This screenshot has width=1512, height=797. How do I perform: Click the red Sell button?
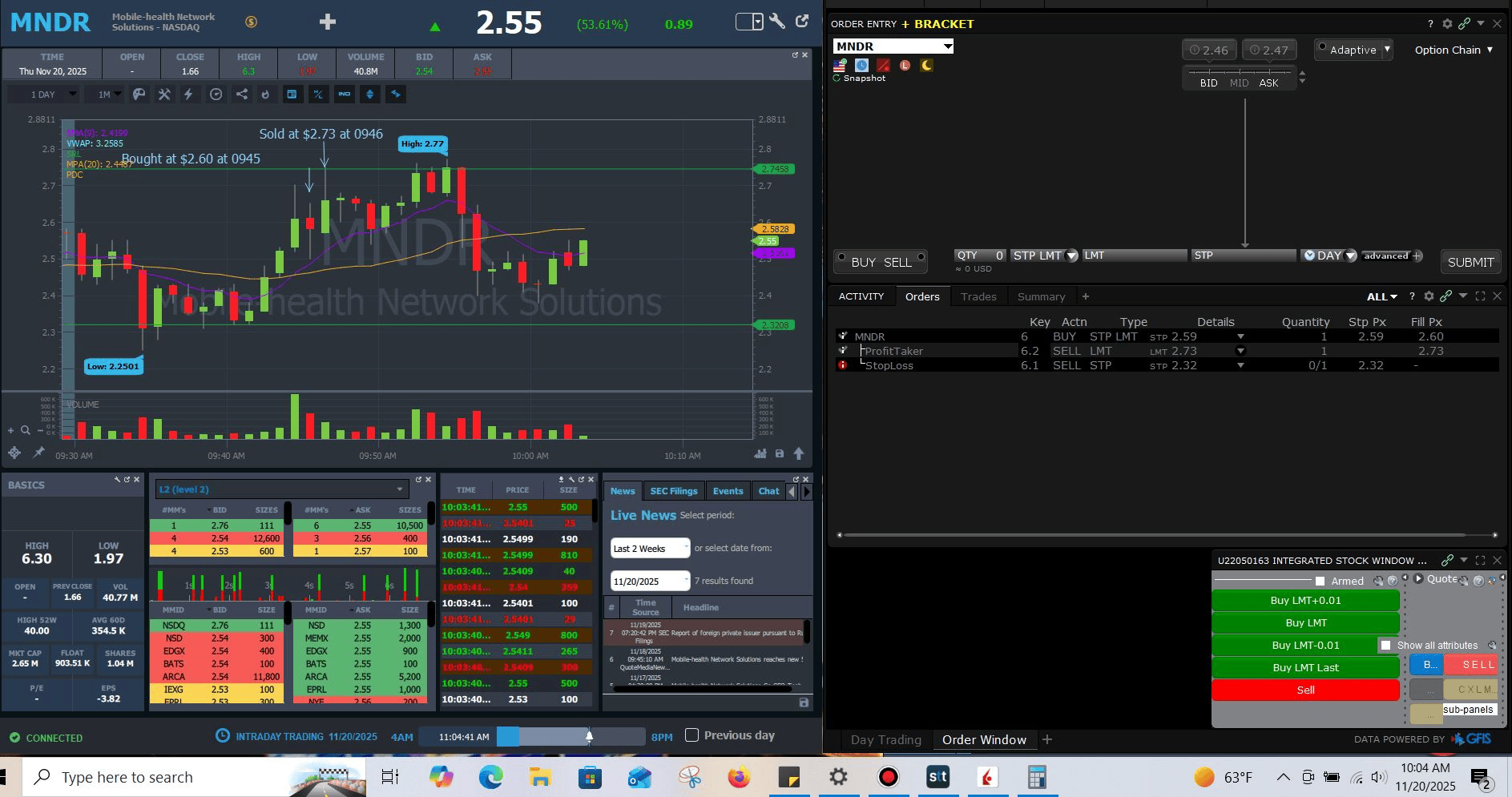1305,690
